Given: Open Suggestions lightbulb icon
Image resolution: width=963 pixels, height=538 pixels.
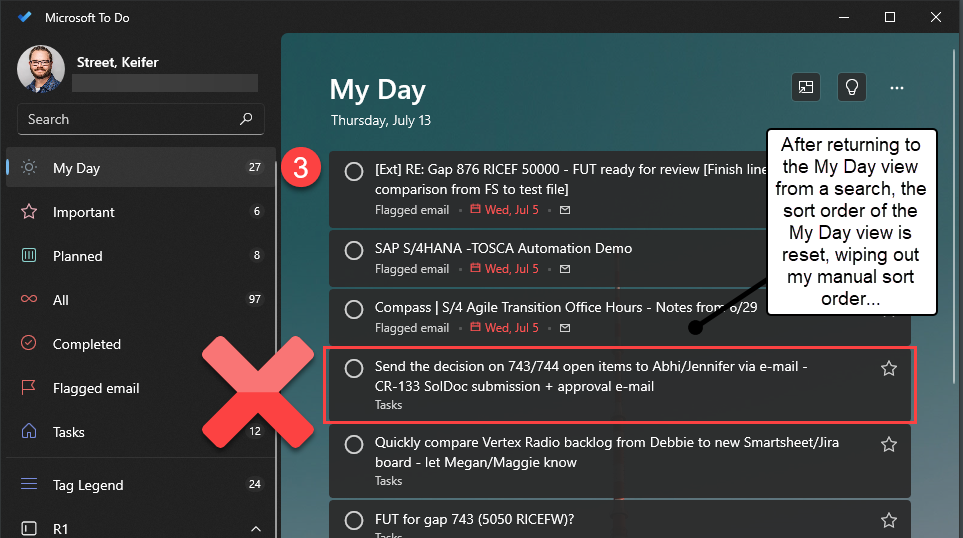Looking at the screenshot, I should 851,88.
